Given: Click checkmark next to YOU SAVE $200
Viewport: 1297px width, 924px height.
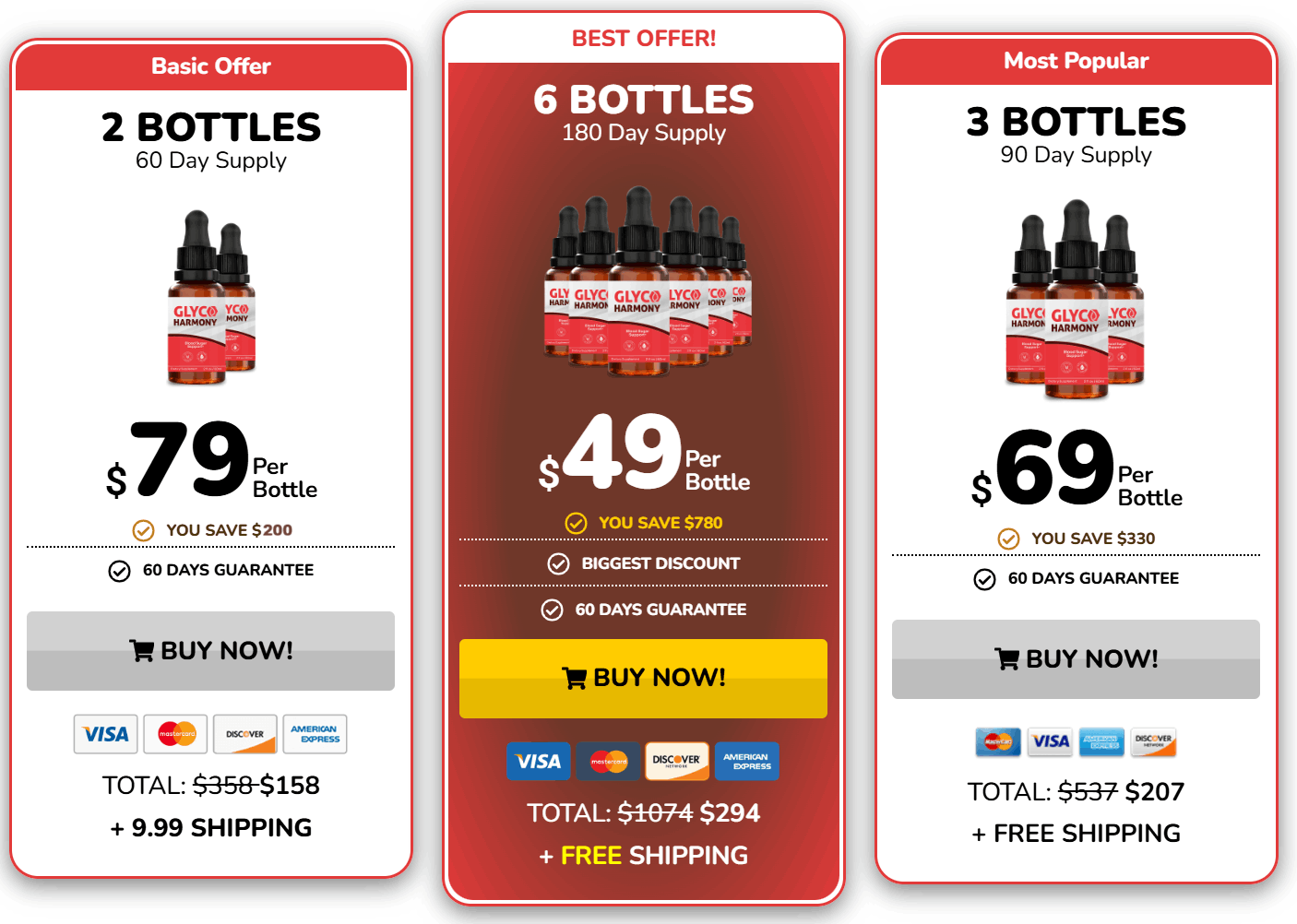Looking at the screenshot, I should coord(143,530).
